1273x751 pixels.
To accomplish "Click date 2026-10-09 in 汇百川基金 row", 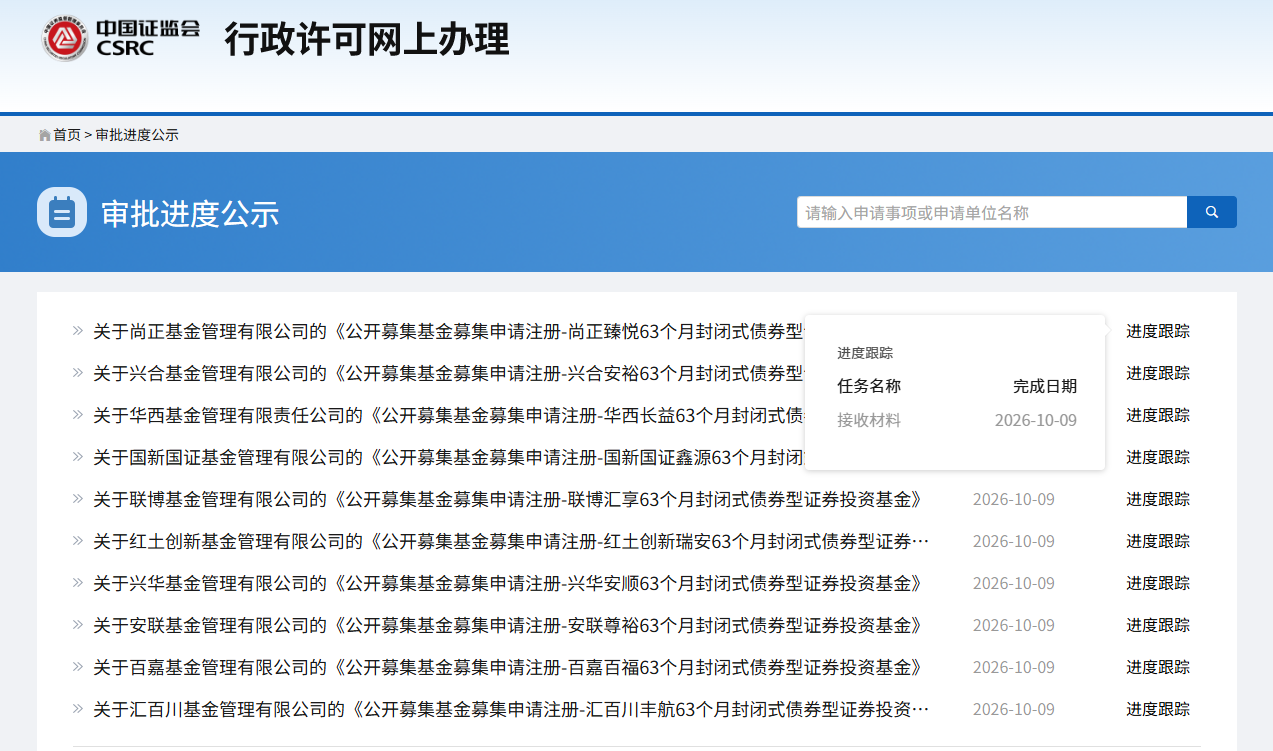I will click(1013, 709).
